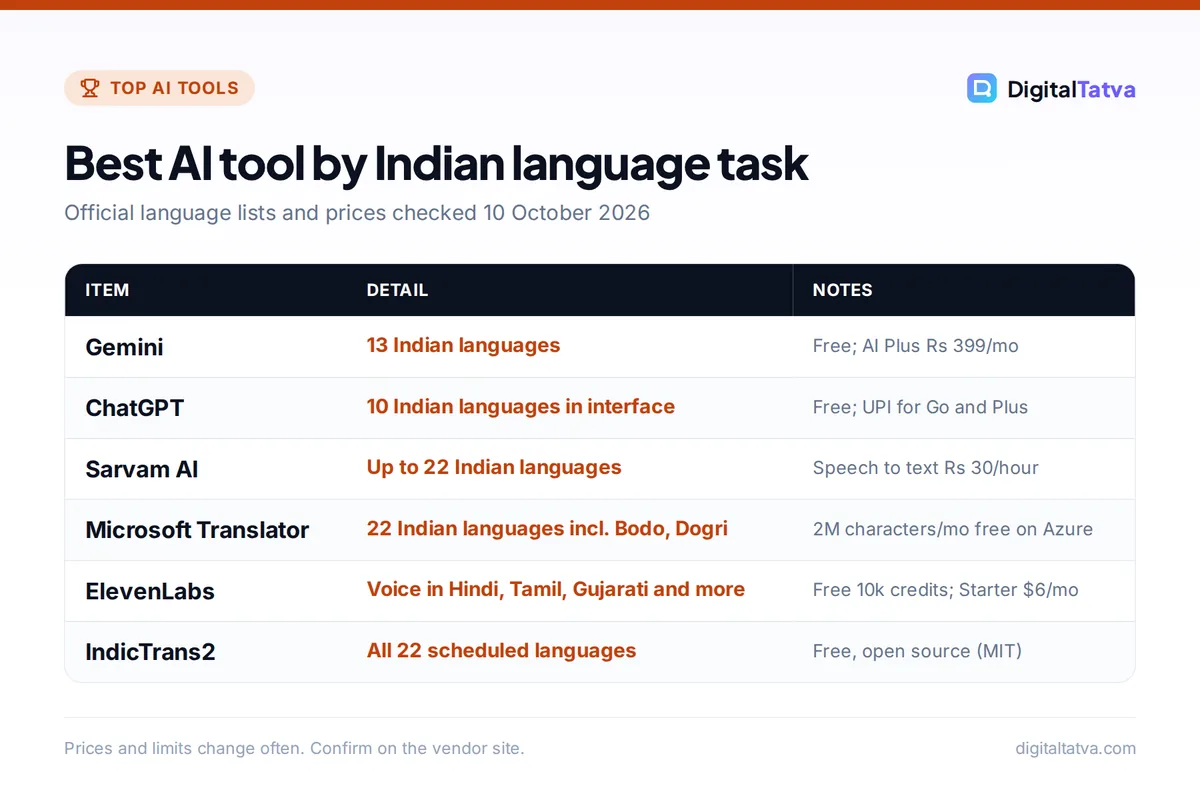
Task: Click '22 Indian languages incl. Bodo, Dogri'
Action: [547, 529]
